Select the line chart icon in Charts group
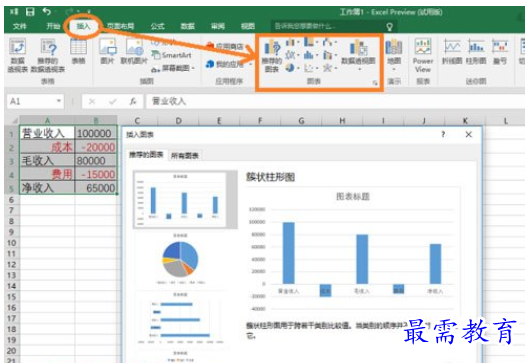Viewport: 525px width, 363px height. [x=290, y=55]
